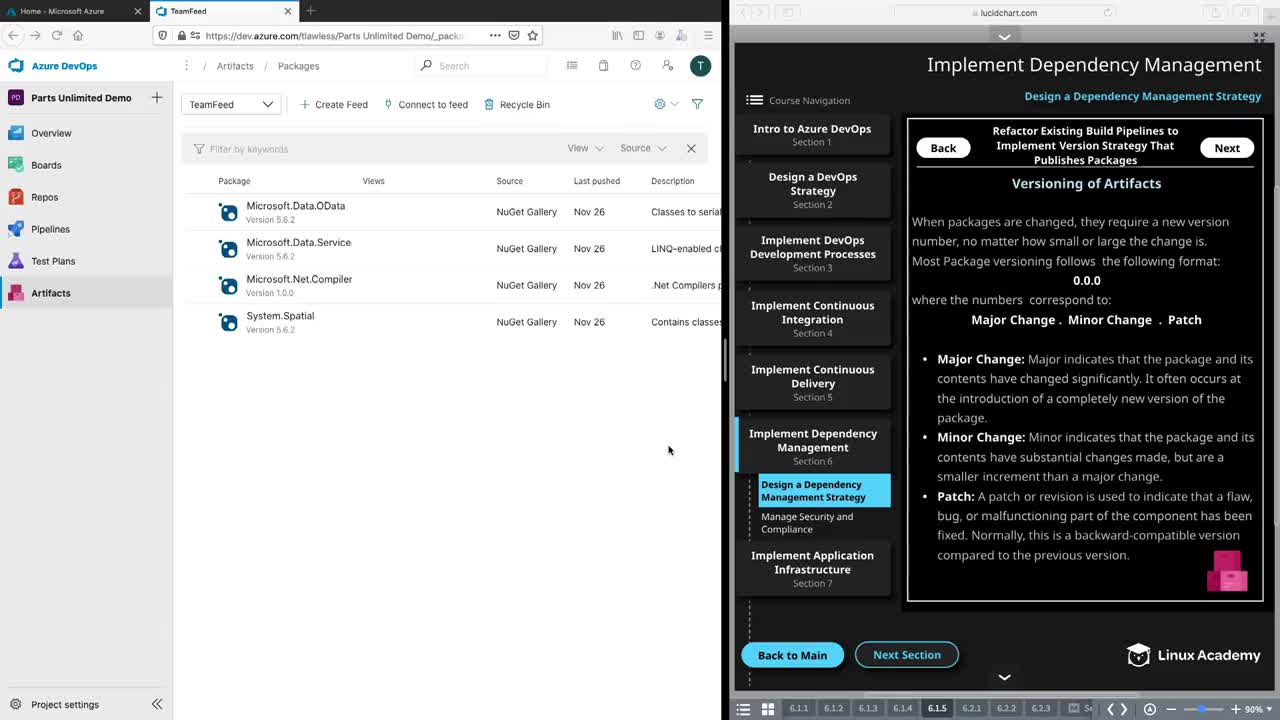1280x720 pixels.
Task: Zoom in with the plus icon
Action: coord(1236,709)
